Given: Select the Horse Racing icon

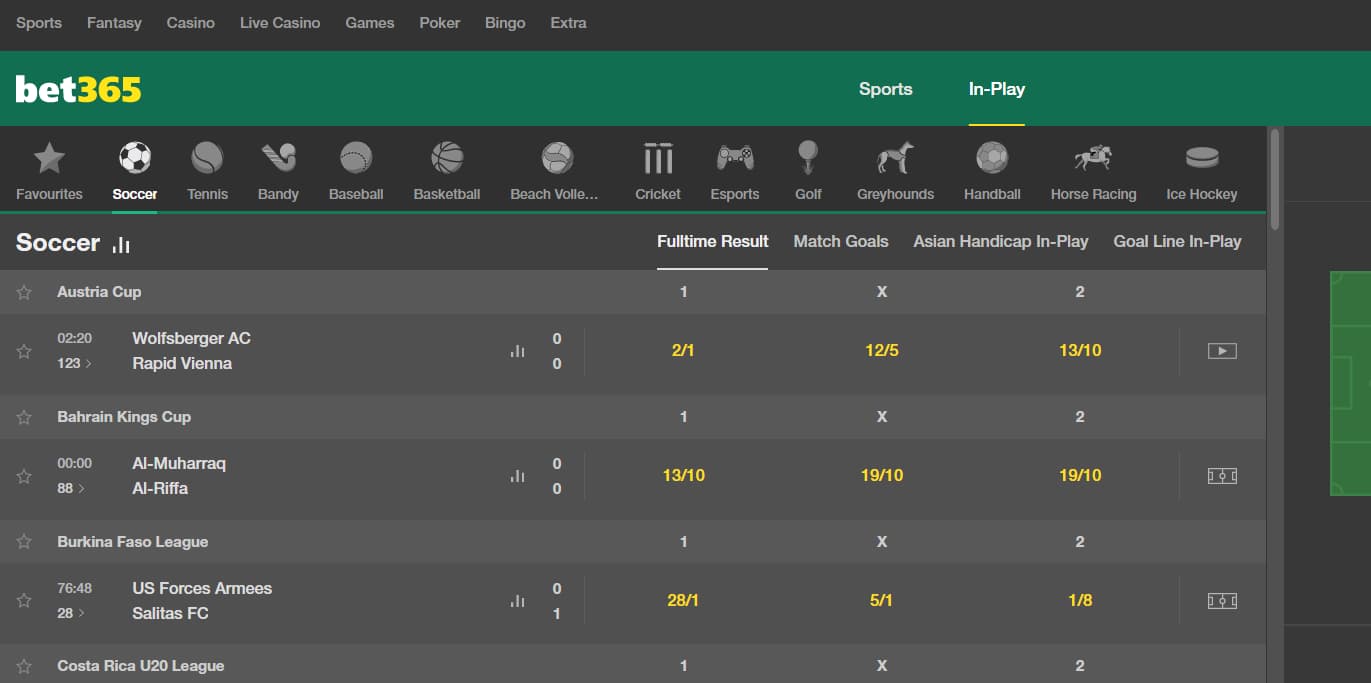Looking at the screenshot, I should coord(1093,158).
